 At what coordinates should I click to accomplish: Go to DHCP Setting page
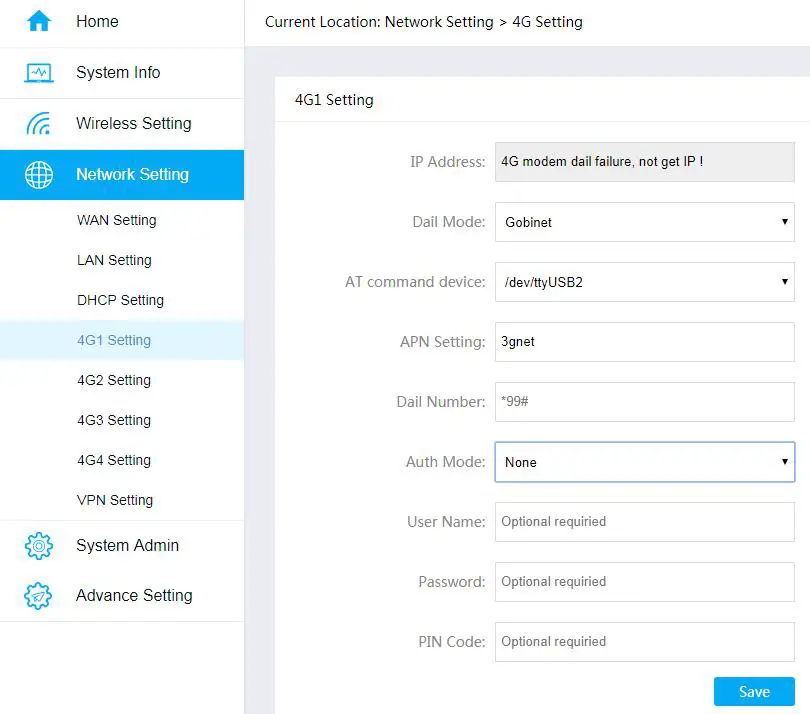point(120,300)
